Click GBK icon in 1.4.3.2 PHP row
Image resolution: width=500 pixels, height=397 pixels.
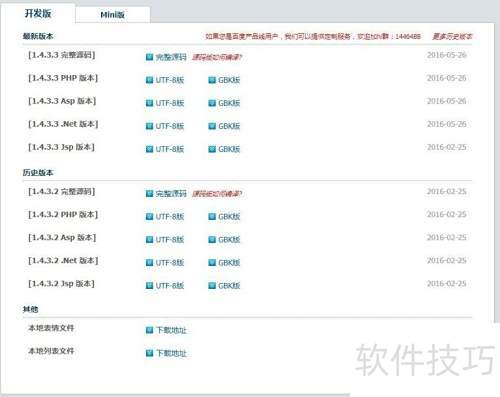pyautogui.click(x=212, y=217)
